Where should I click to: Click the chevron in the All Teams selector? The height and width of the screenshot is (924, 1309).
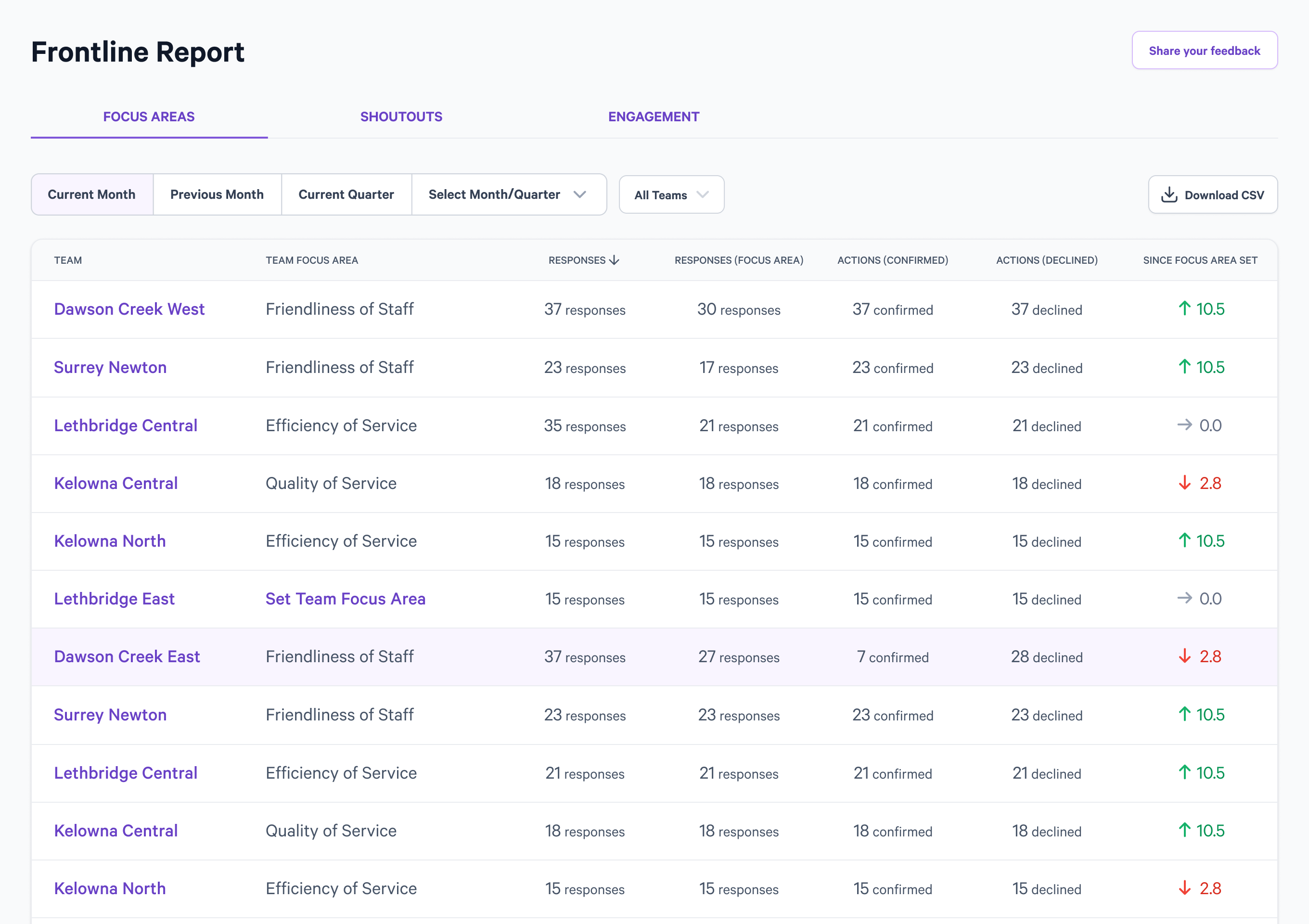[x=703, y=194]
